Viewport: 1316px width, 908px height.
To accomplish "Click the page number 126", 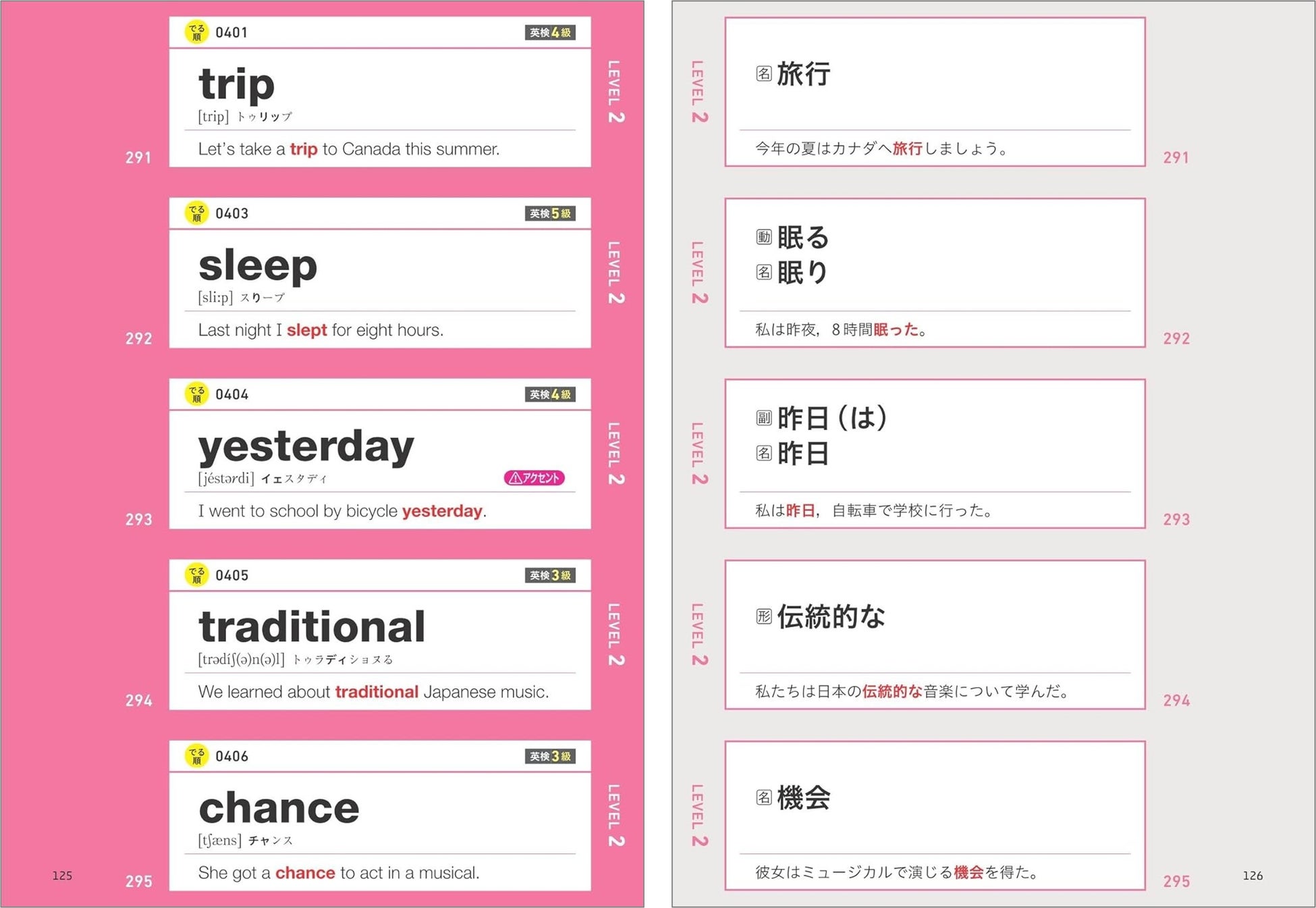I will 1253,876.
